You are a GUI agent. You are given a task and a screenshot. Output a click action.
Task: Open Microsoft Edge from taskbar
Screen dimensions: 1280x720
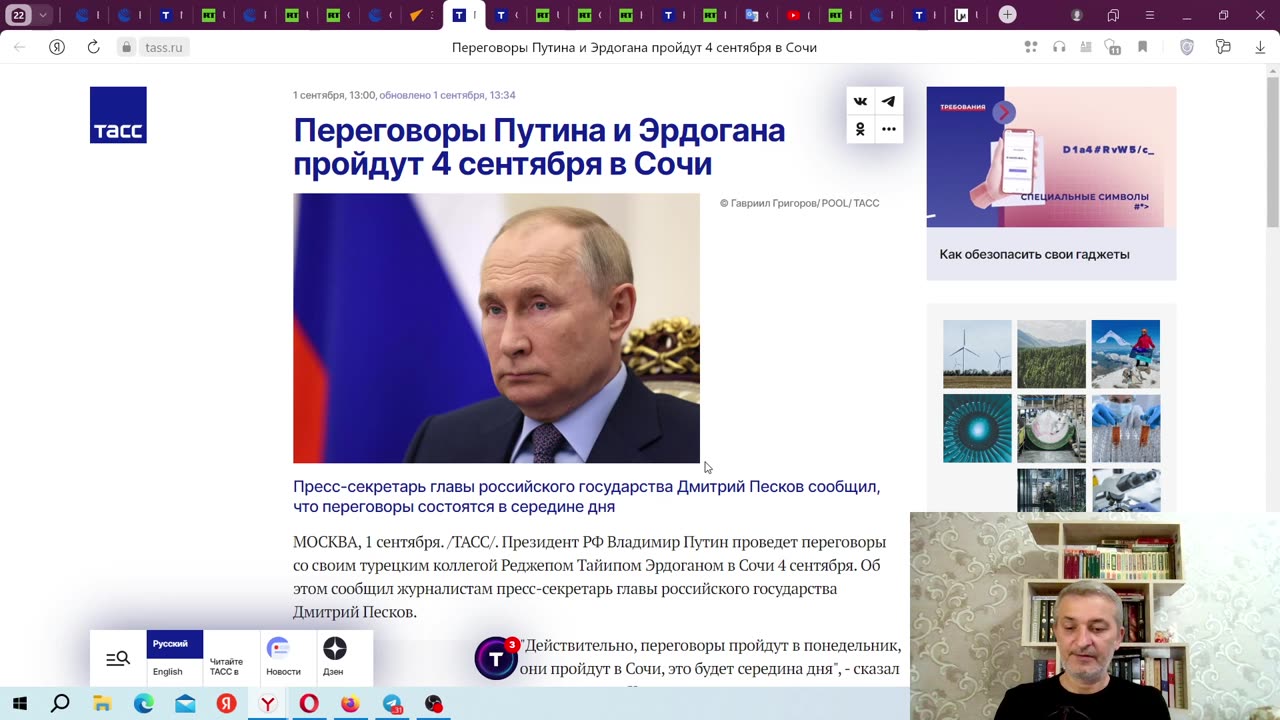tap(144, 704)
